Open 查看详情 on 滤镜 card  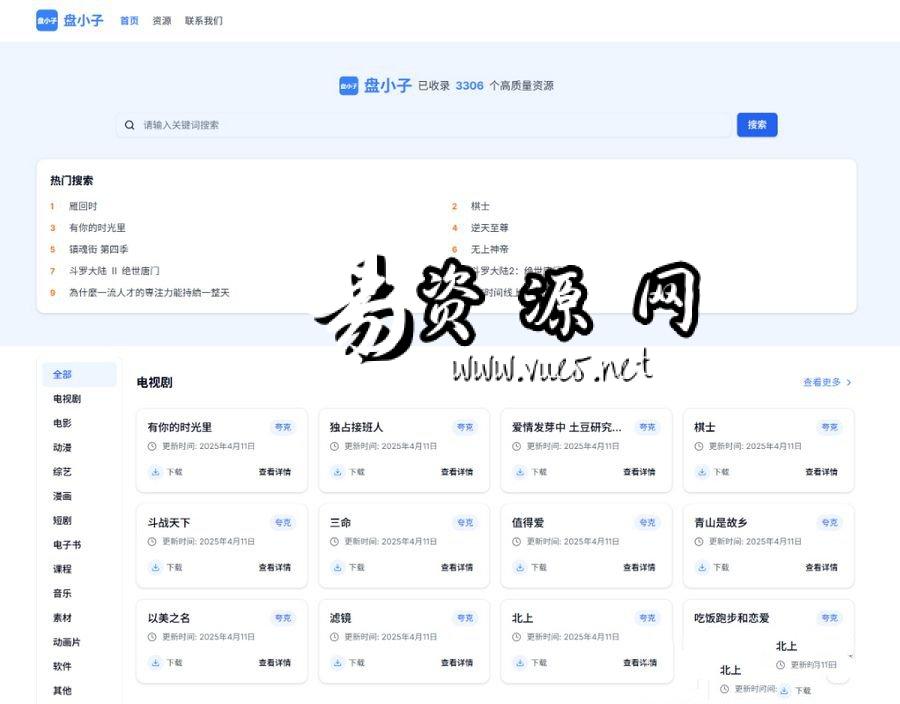[457, 663]
